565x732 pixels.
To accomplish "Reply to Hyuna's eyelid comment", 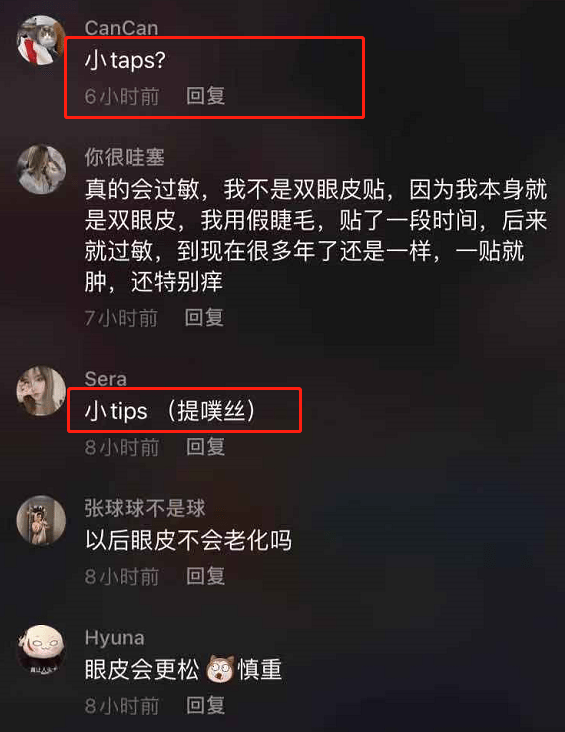I will (x=205, y=705).
